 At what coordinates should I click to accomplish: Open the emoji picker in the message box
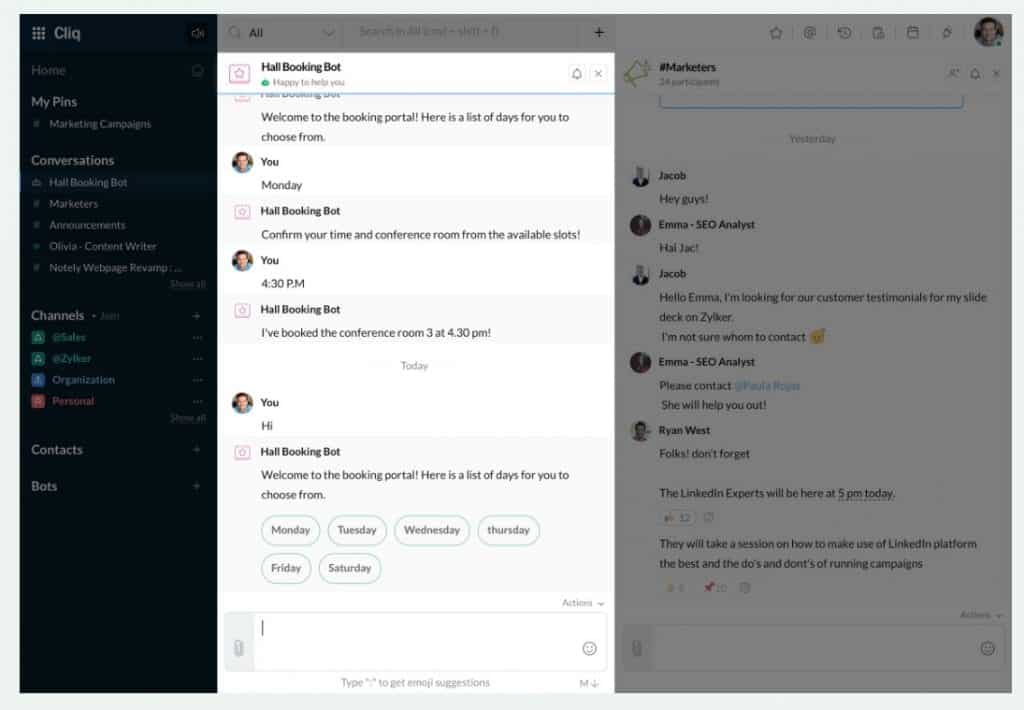click(589, 648)
